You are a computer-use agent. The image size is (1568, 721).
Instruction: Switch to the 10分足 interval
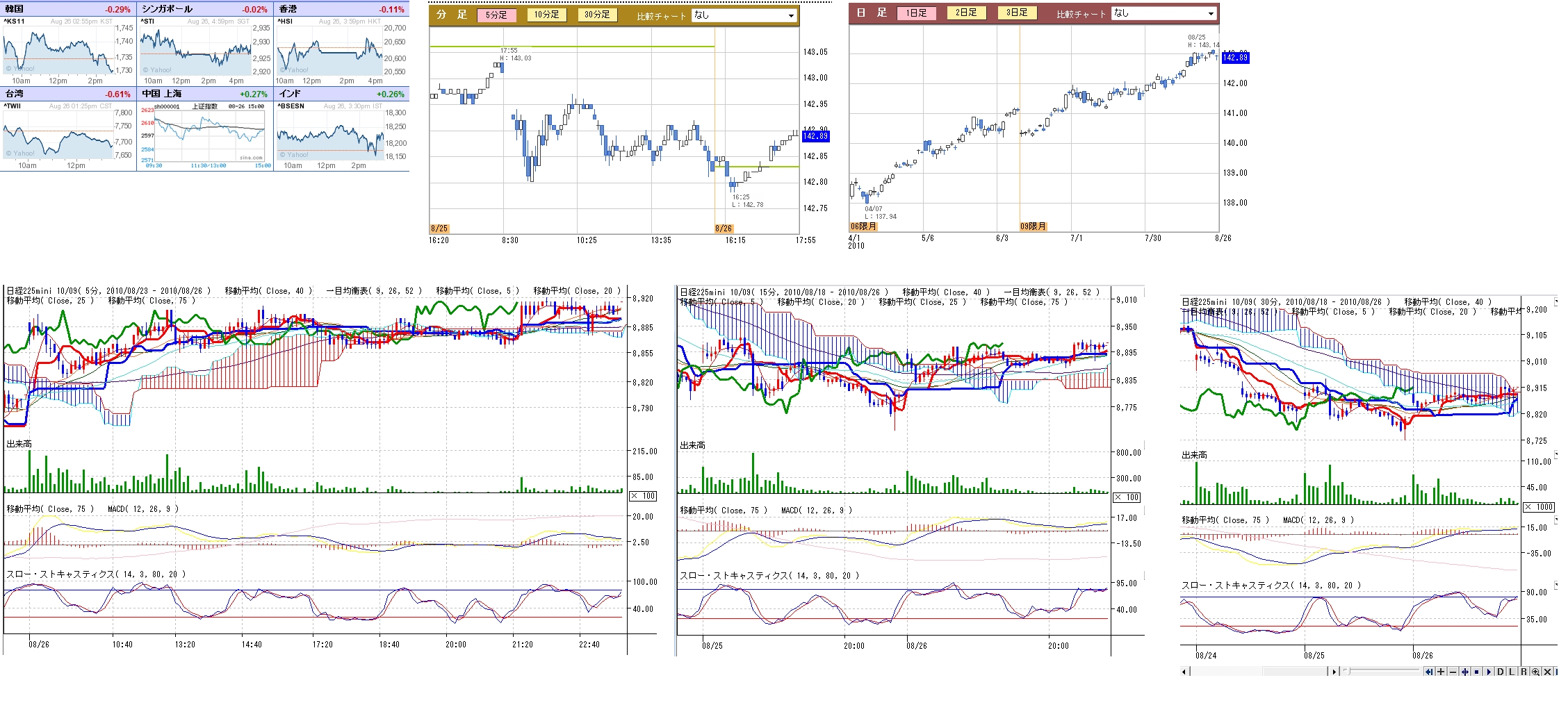(546, 15)
